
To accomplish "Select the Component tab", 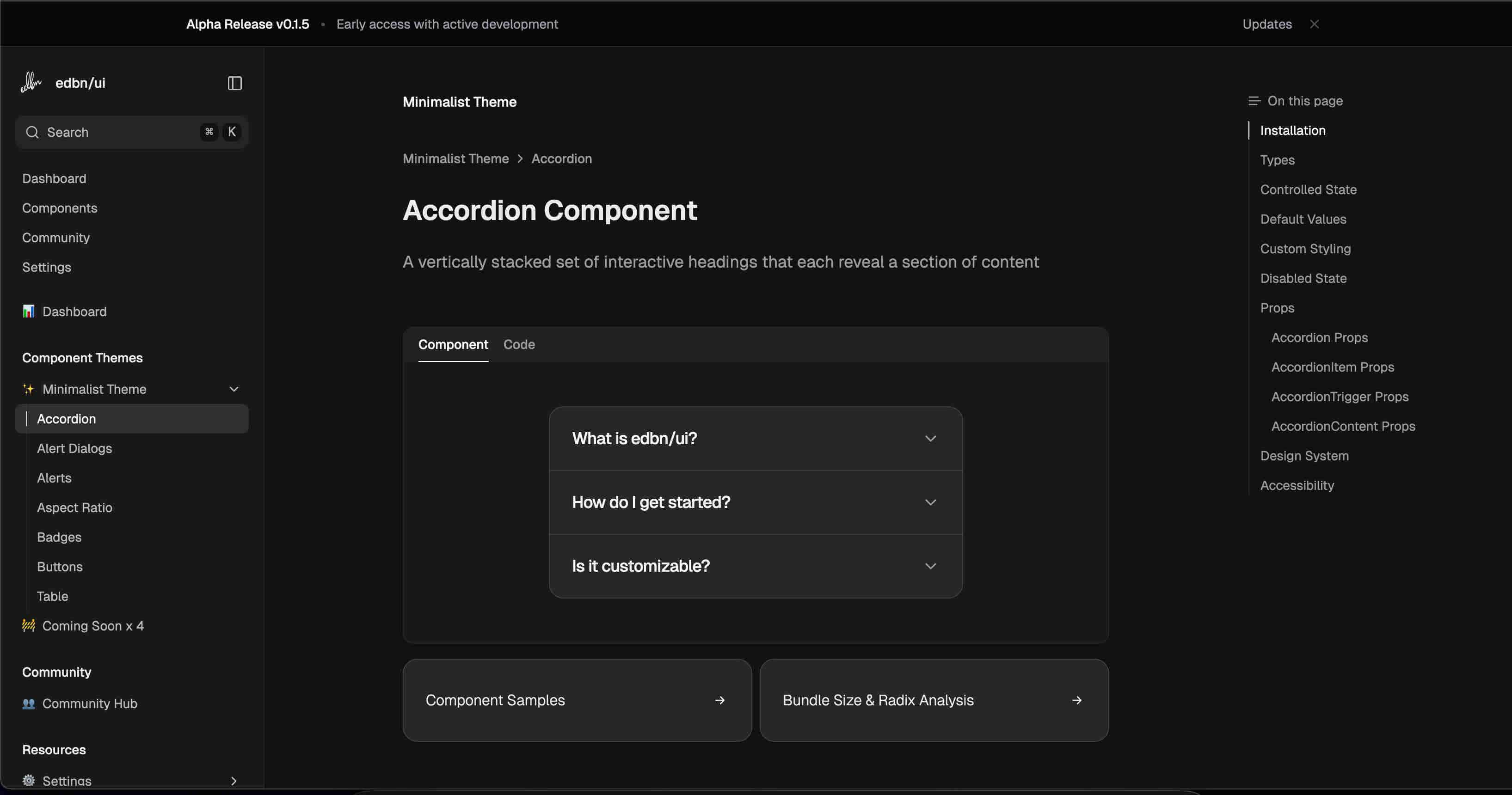I will point(453,344).
